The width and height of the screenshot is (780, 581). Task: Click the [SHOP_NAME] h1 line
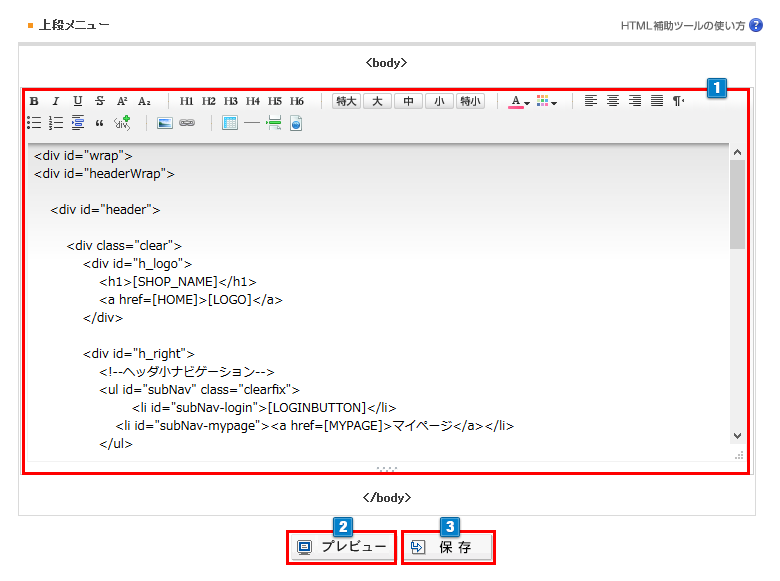click(178, 282)
